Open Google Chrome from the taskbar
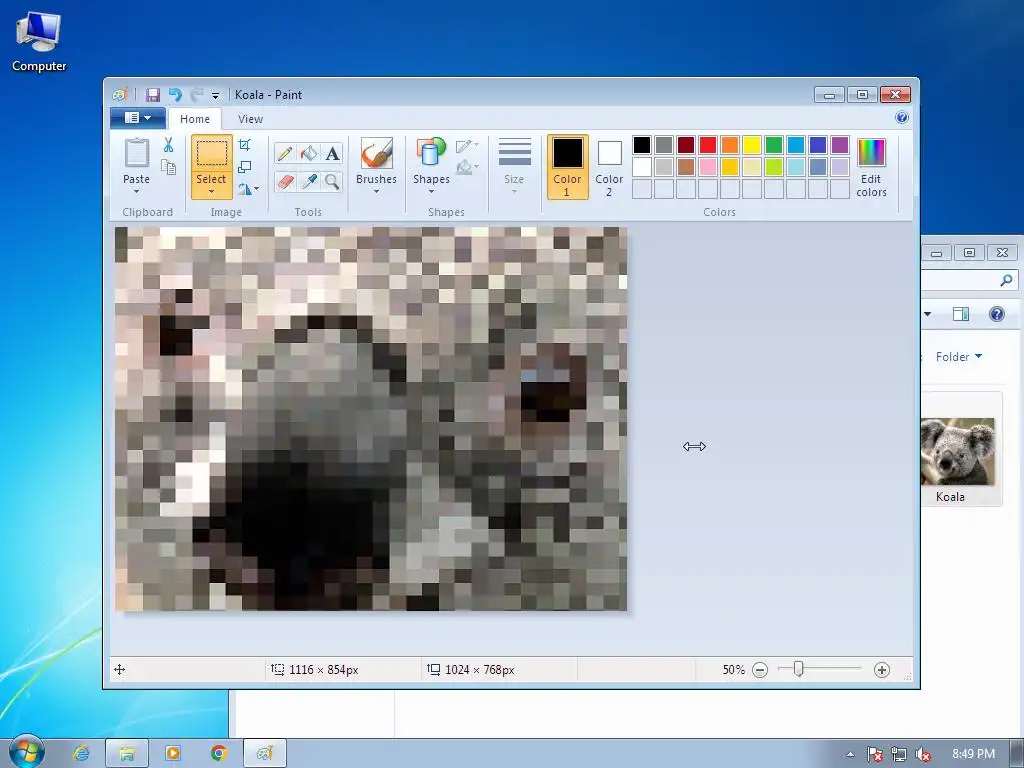Viewport: 1024px width, 768px height. [219, 753]
